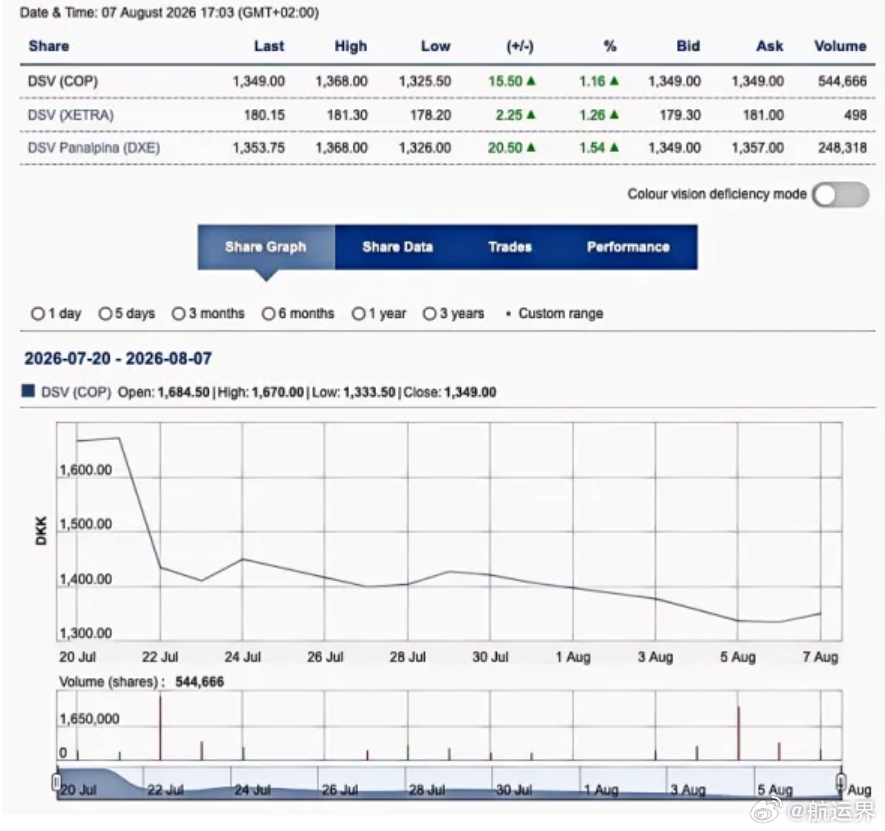Click the 1,353.75 last price cell

coord(259,148)
